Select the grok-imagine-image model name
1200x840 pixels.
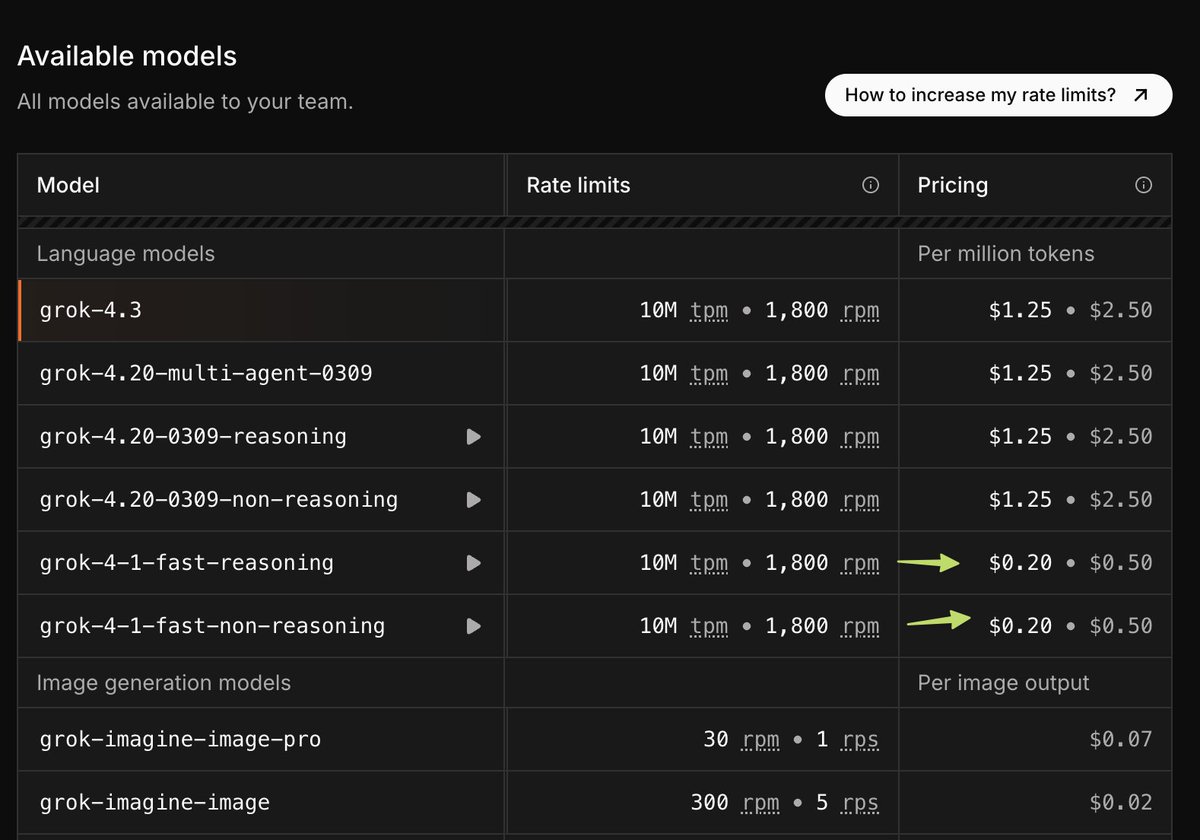pyautogui.click(x=155, y=802)
